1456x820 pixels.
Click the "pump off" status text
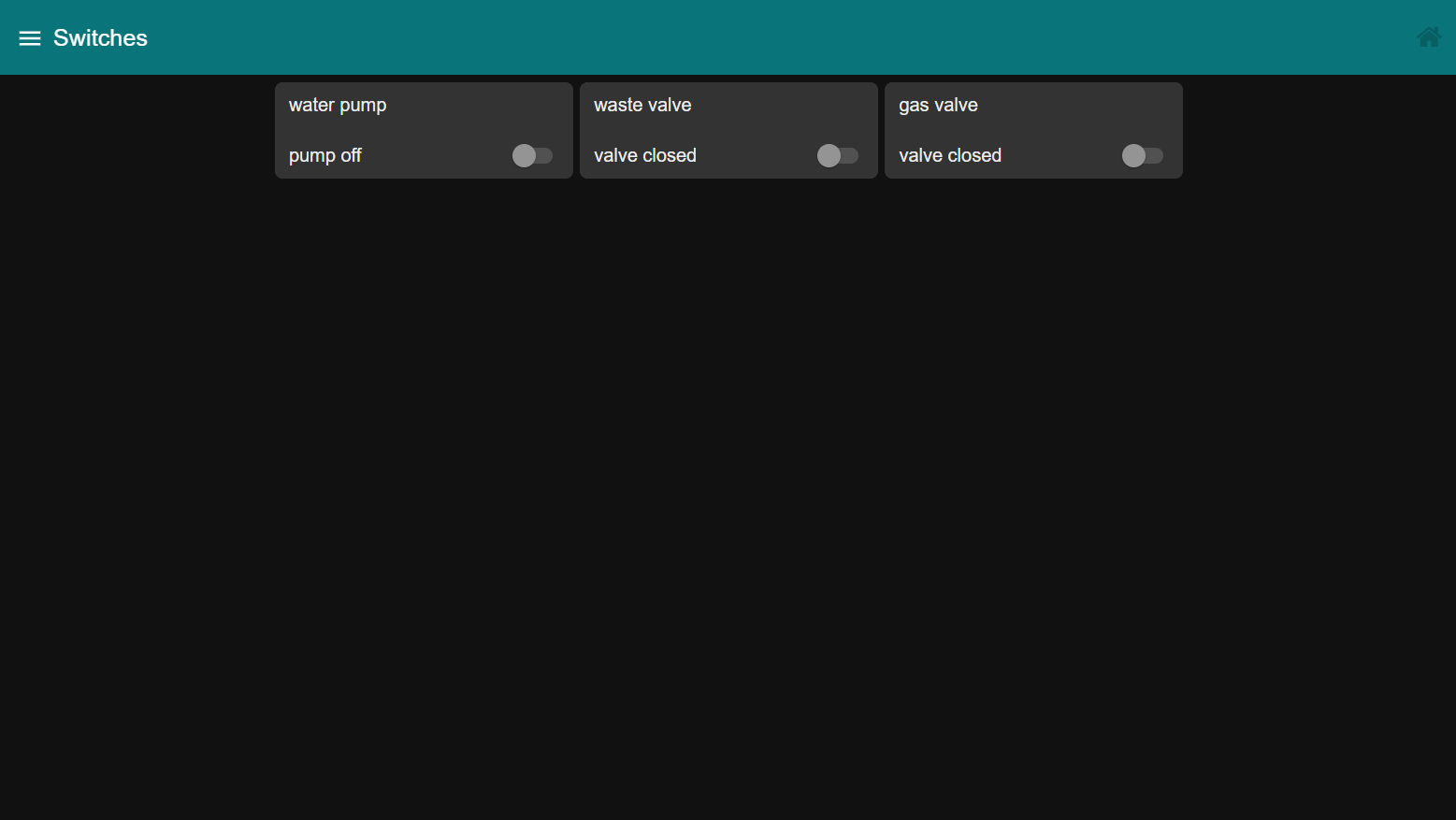325,156
